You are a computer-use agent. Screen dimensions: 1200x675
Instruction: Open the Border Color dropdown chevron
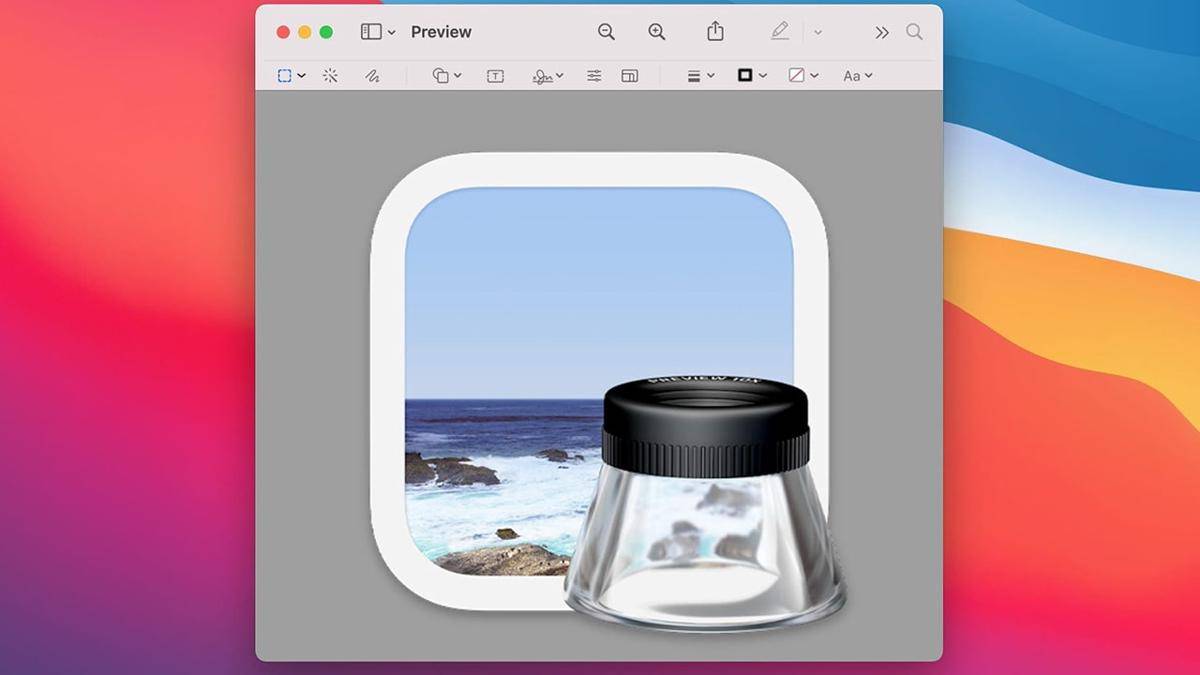point(763,76)
